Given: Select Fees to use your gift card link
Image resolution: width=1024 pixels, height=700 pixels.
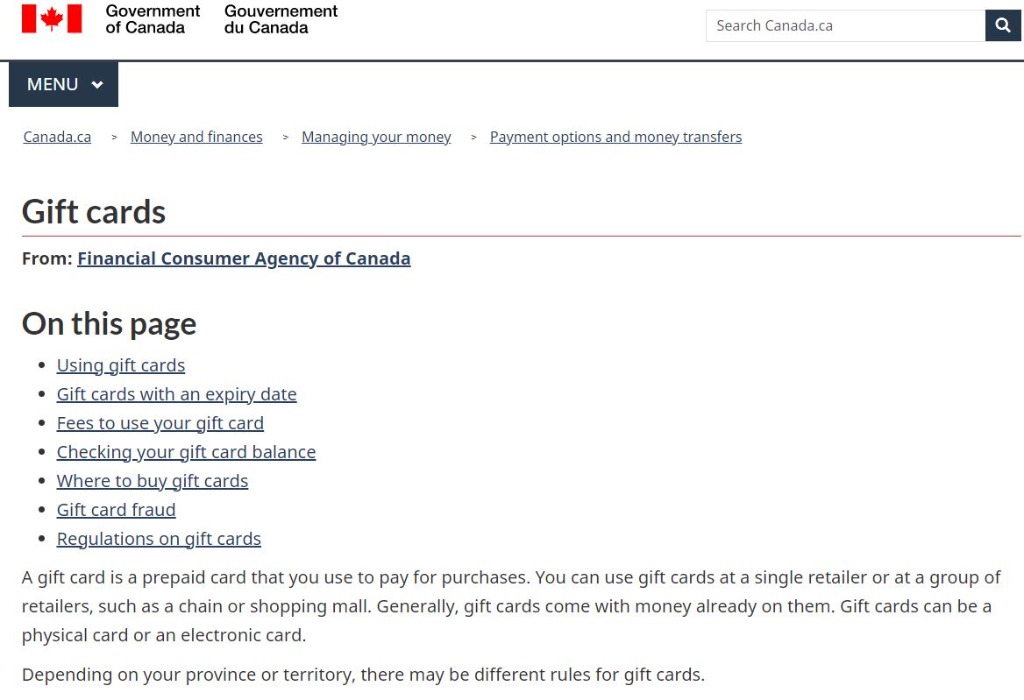Looking at the screenshot, I should pyautogui.click(x=160, y=423).
